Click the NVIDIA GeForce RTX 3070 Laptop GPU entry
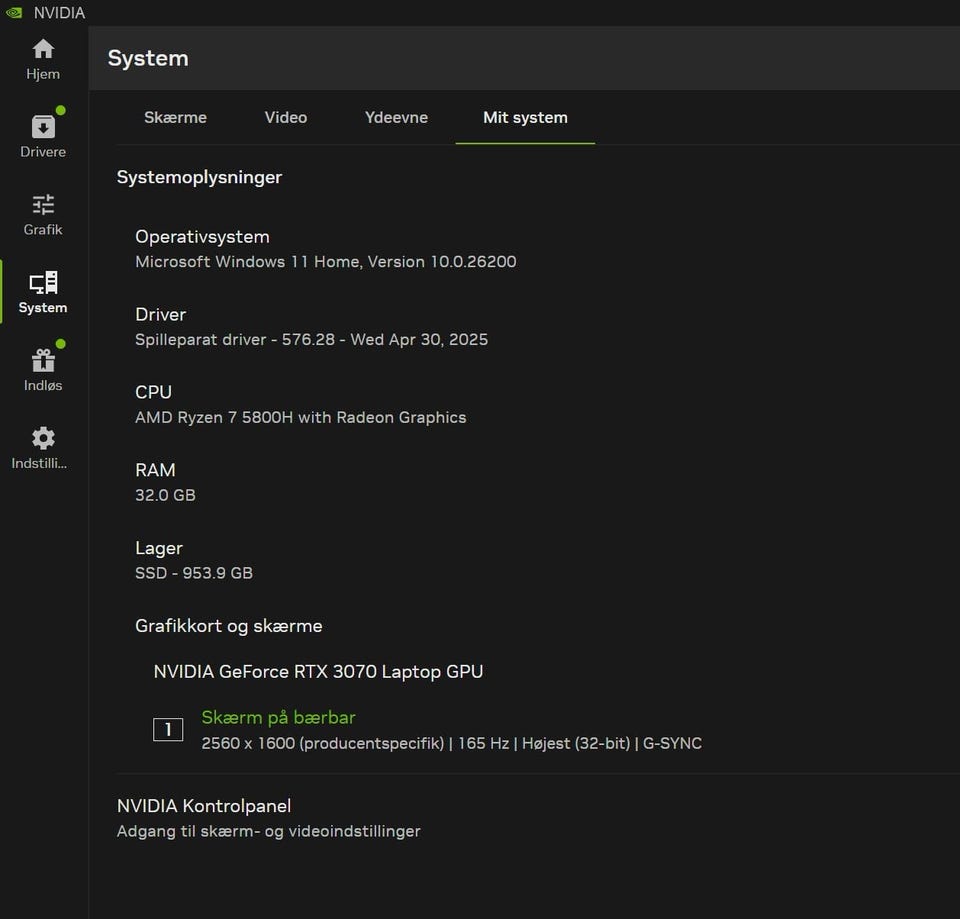Viewport: 960px width, 919px height. pos(318,672)
